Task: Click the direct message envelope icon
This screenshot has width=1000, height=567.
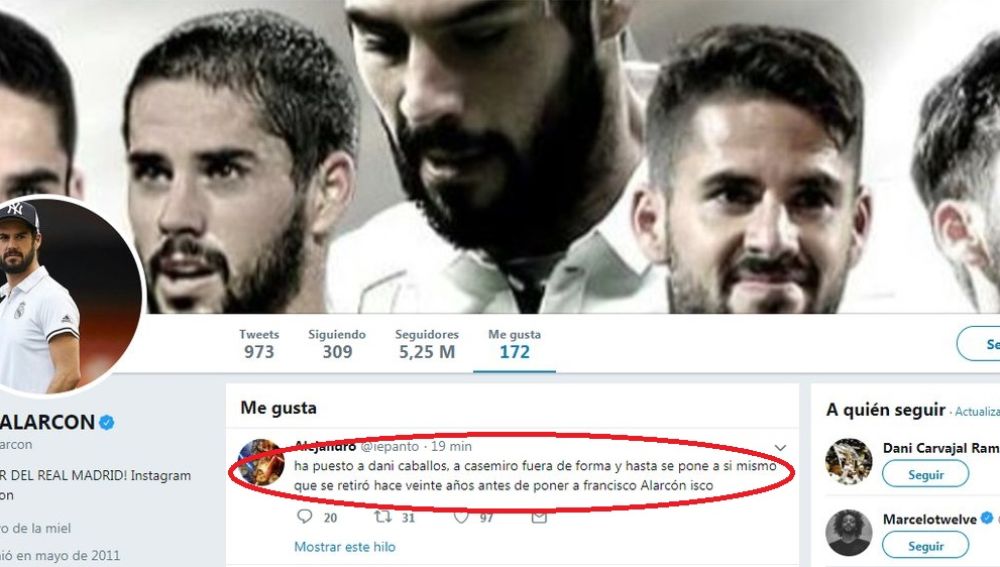Action: pyautogui.click(x=539, y=517)
